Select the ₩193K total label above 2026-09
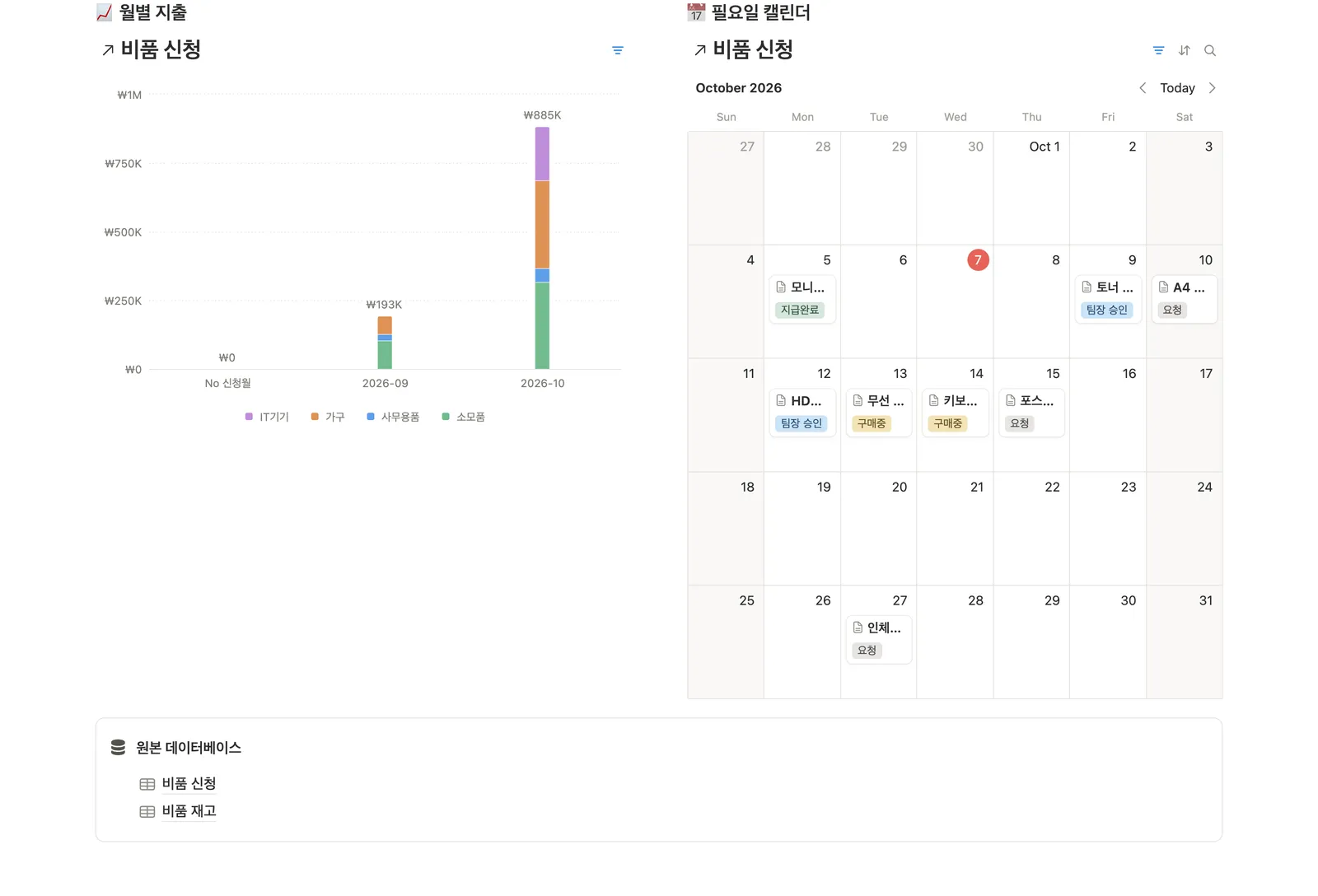The width and height of the screenshot is (1318, 896). [x=384, y=305]
